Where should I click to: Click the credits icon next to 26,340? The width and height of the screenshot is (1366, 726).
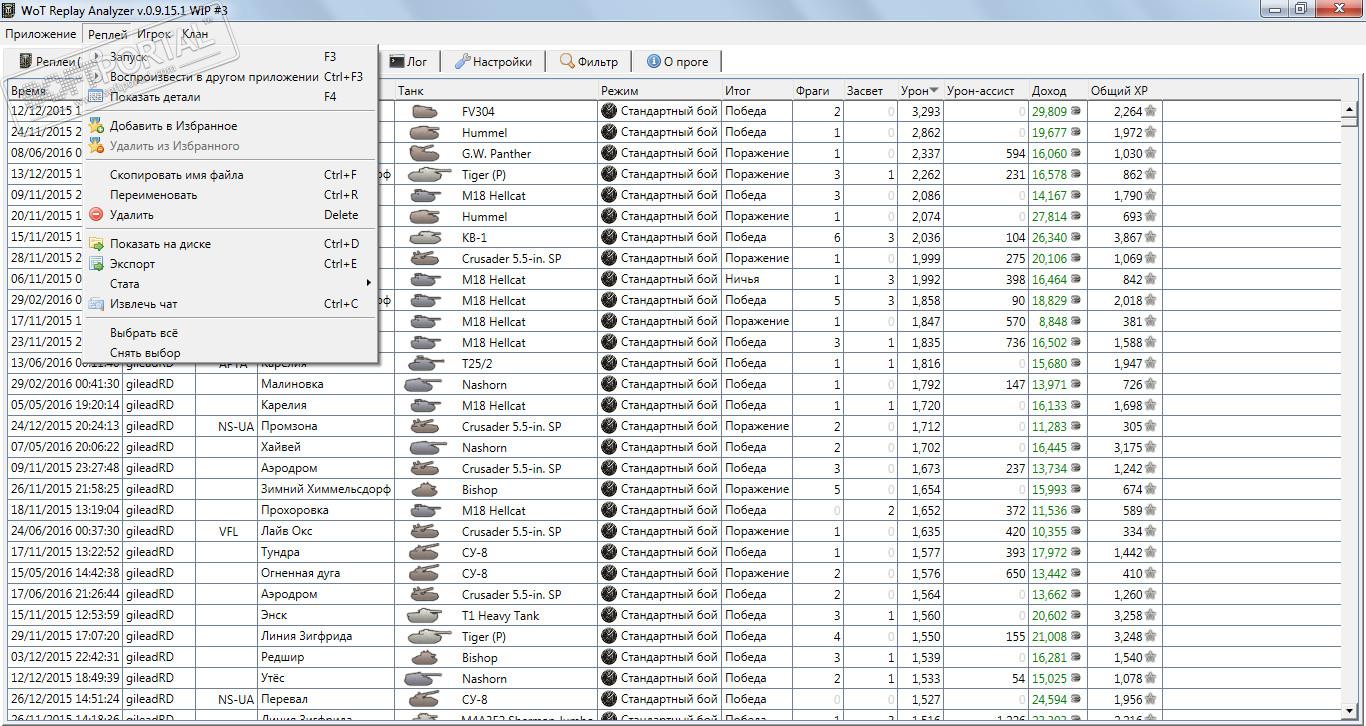coord(1076,238)
